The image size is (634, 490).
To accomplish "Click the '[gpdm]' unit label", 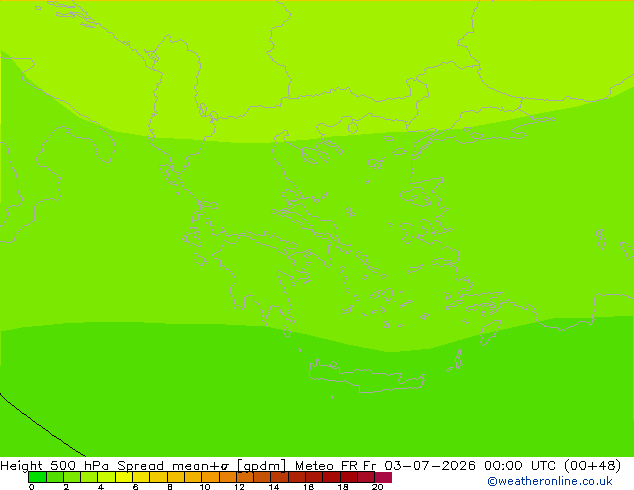I will [x=261, y=466].
